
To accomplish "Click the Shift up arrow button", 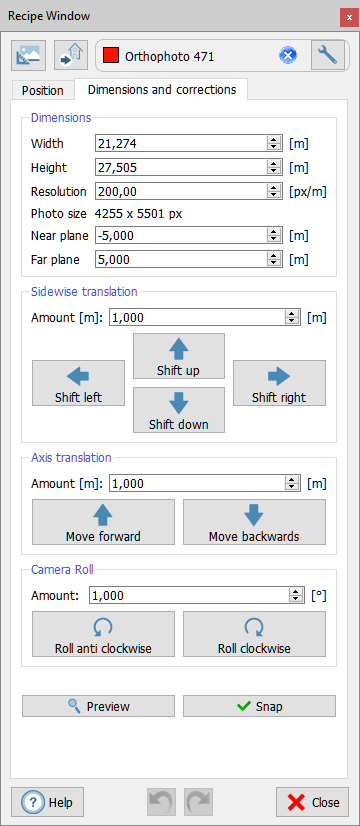I will tap(179, 356).
